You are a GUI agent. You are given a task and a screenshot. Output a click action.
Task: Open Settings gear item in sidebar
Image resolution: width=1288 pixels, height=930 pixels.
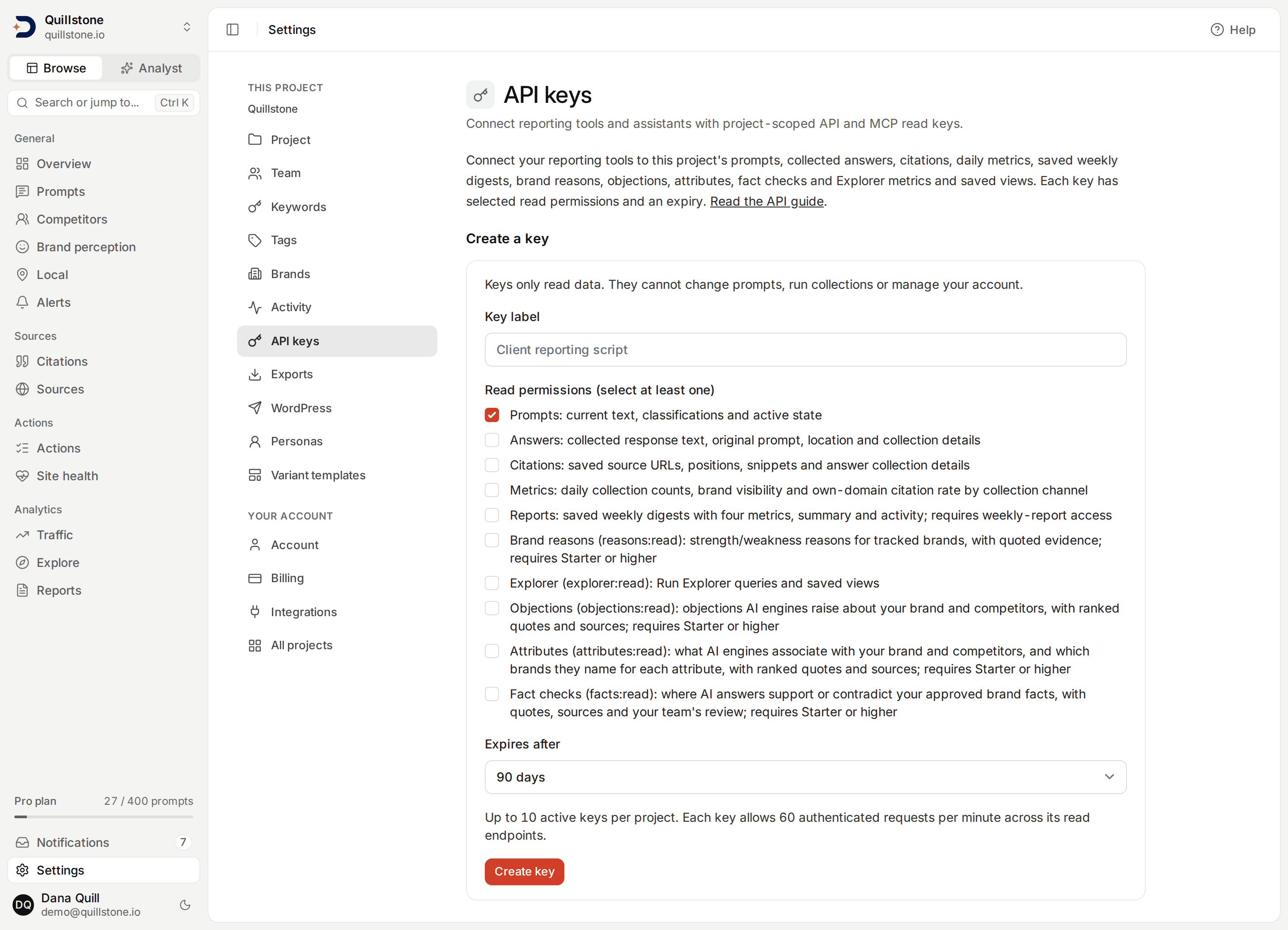tap(104, 871)
